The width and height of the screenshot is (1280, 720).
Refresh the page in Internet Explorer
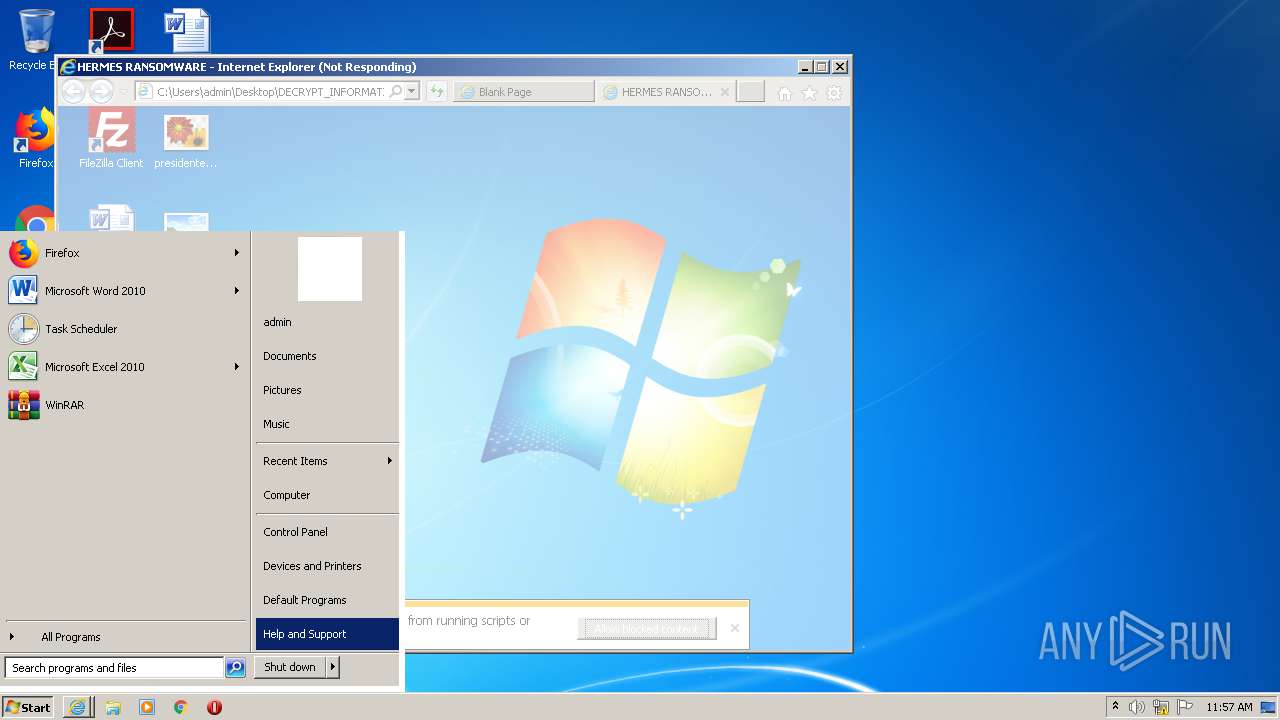(437, 92)
